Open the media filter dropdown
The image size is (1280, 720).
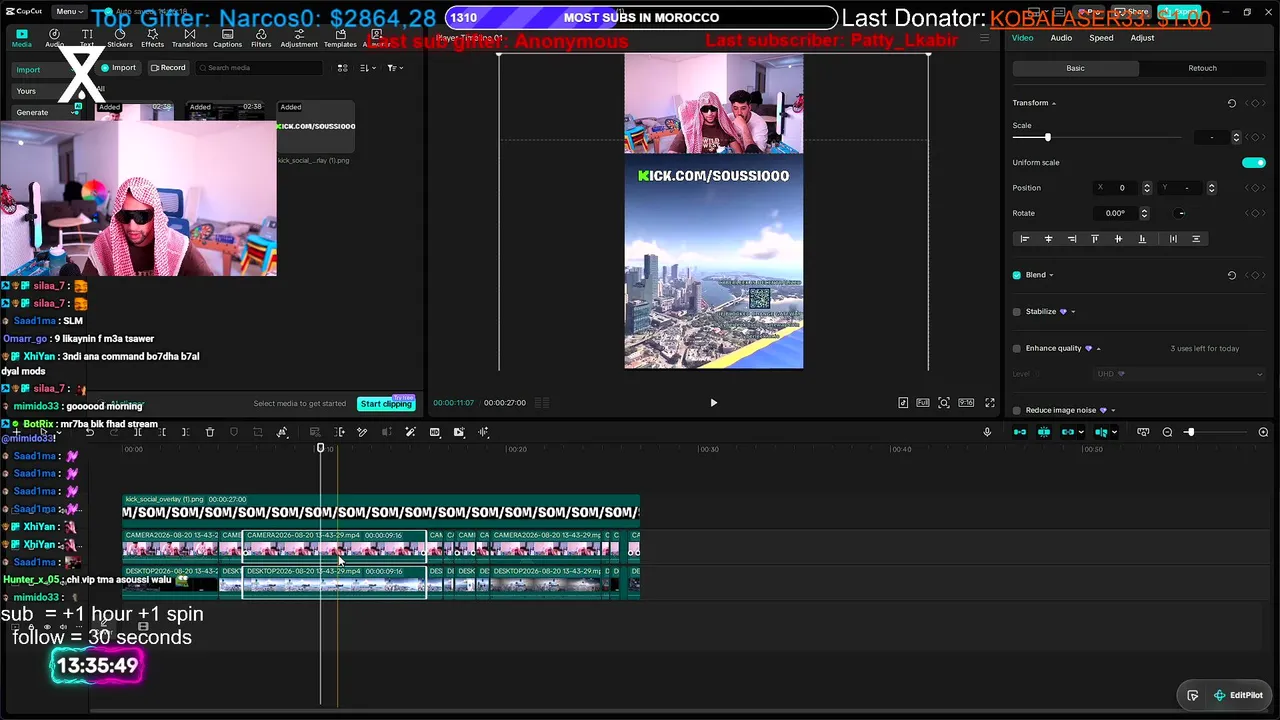(395, 68)
